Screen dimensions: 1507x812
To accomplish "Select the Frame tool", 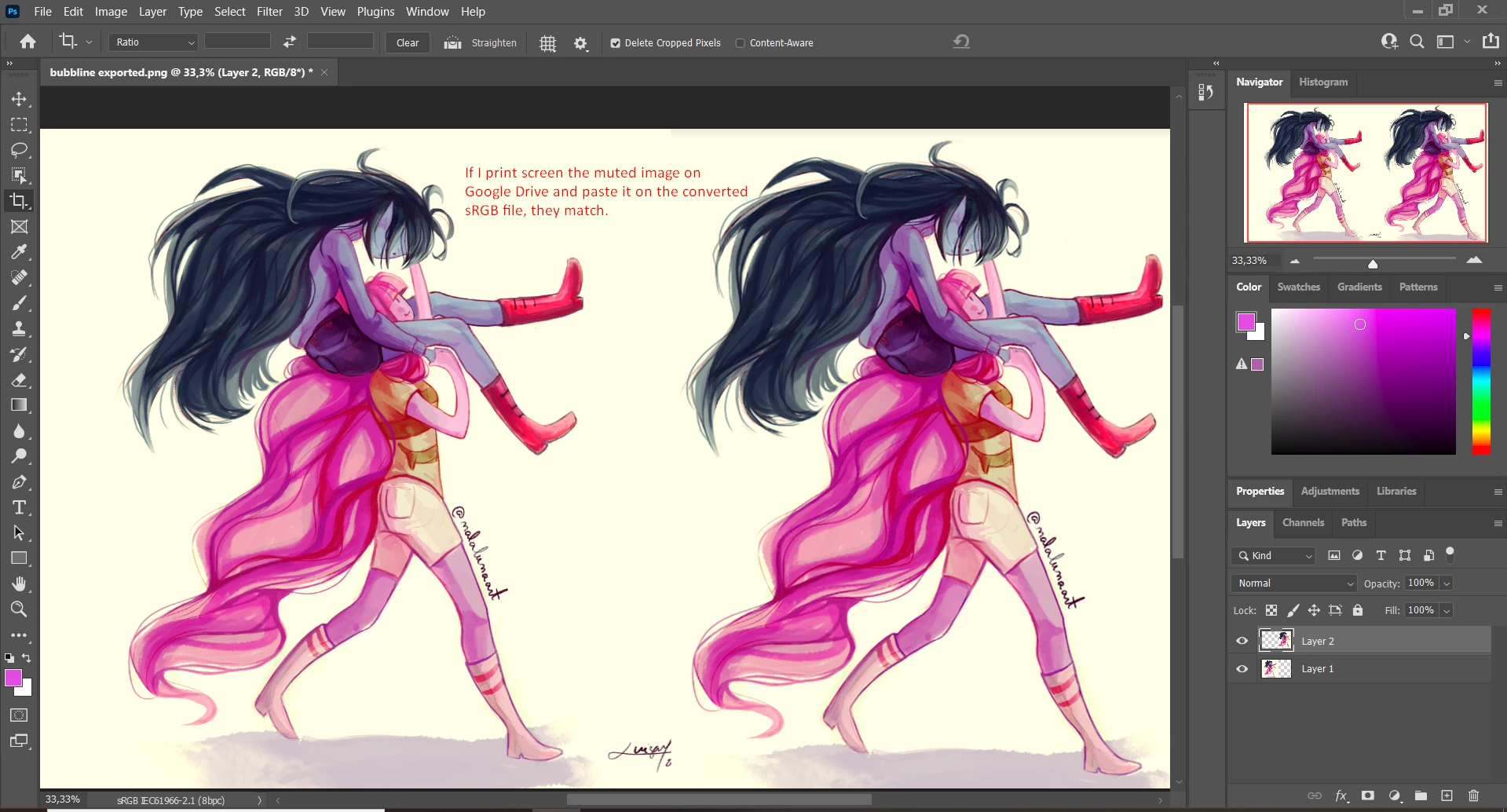I will [x=19, y=227].
